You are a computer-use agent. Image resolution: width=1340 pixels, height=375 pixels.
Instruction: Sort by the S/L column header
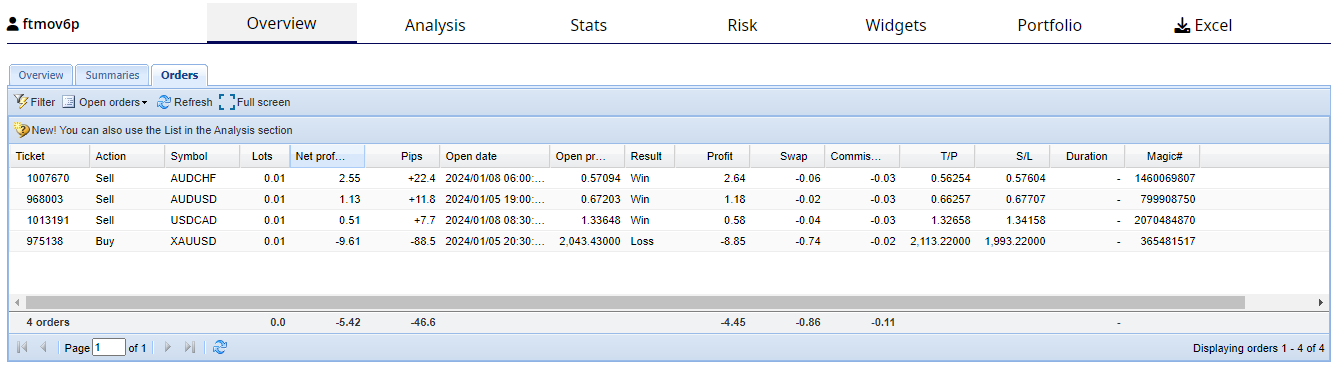(x=1012, y=156)
